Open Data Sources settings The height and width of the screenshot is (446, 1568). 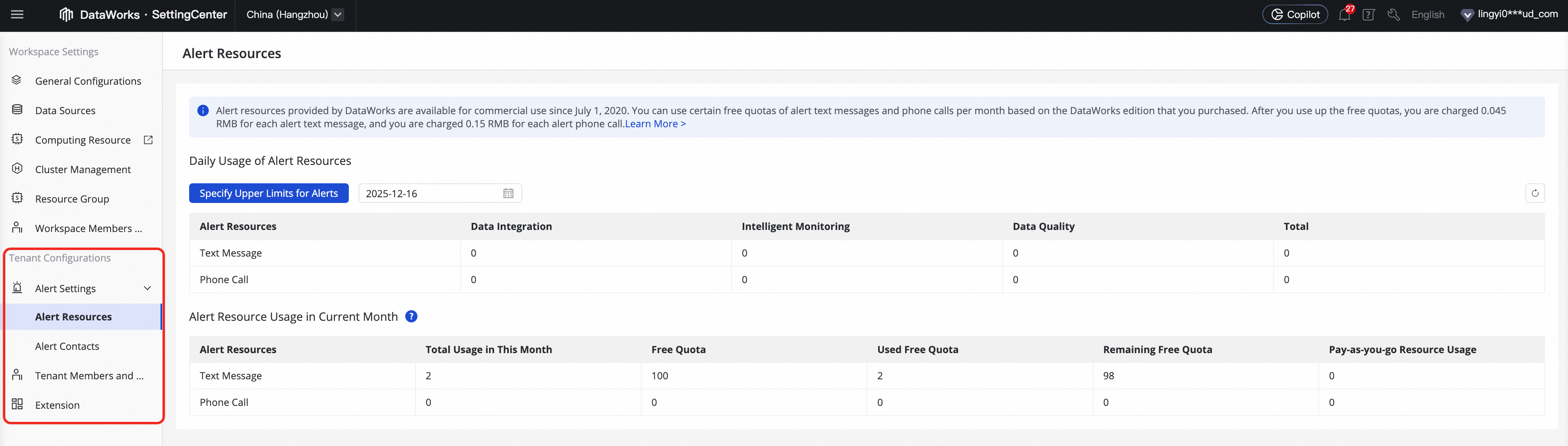[65, 111]
